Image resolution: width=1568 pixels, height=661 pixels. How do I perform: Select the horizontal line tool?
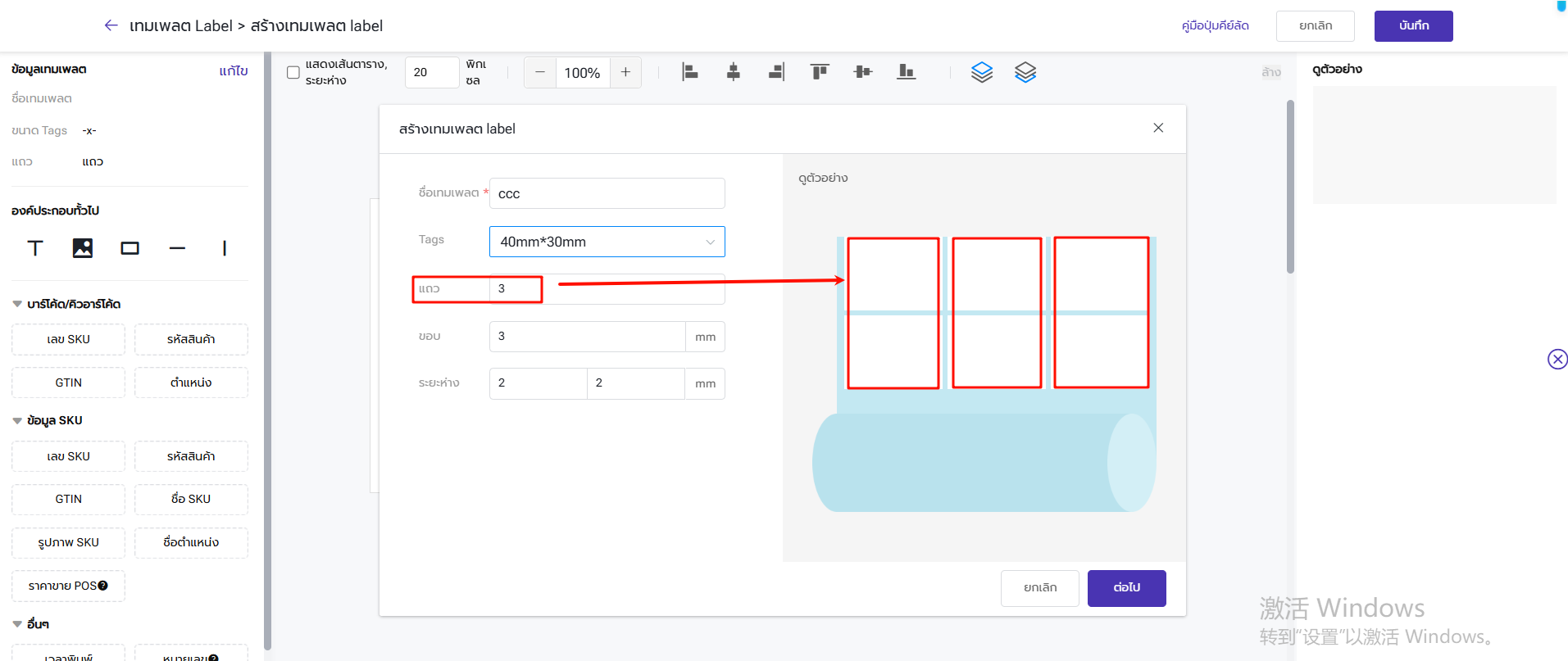[x=177, y=248]
